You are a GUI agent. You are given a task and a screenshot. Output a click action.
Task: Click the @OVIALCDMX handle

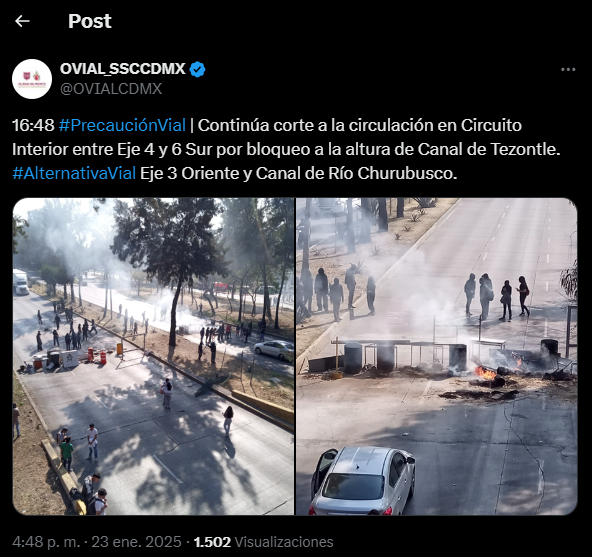(111, 89)
